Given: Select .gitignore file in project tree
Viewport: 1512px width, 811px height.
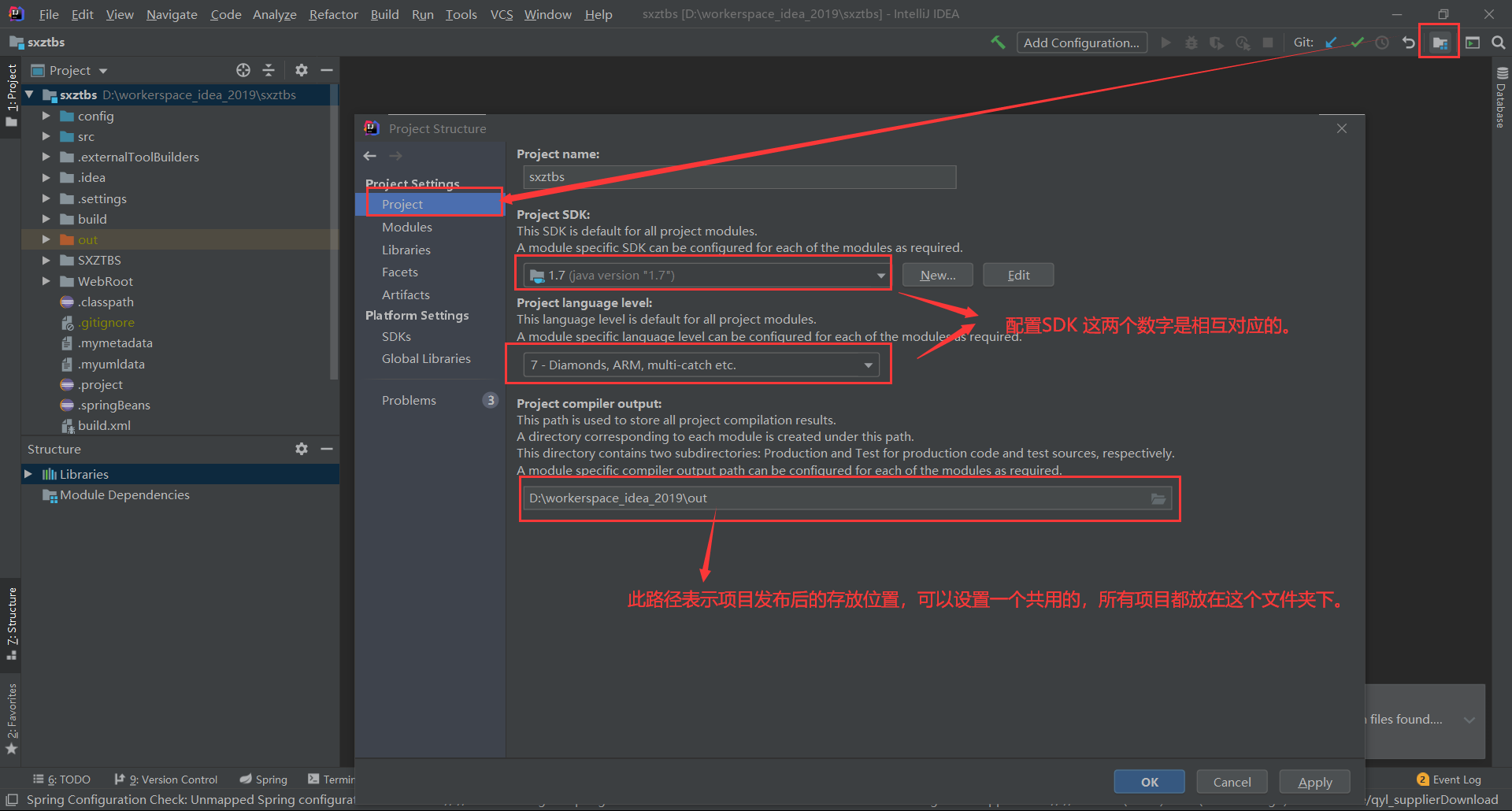Looking at the screenshot, I should [x=106, y=322].
